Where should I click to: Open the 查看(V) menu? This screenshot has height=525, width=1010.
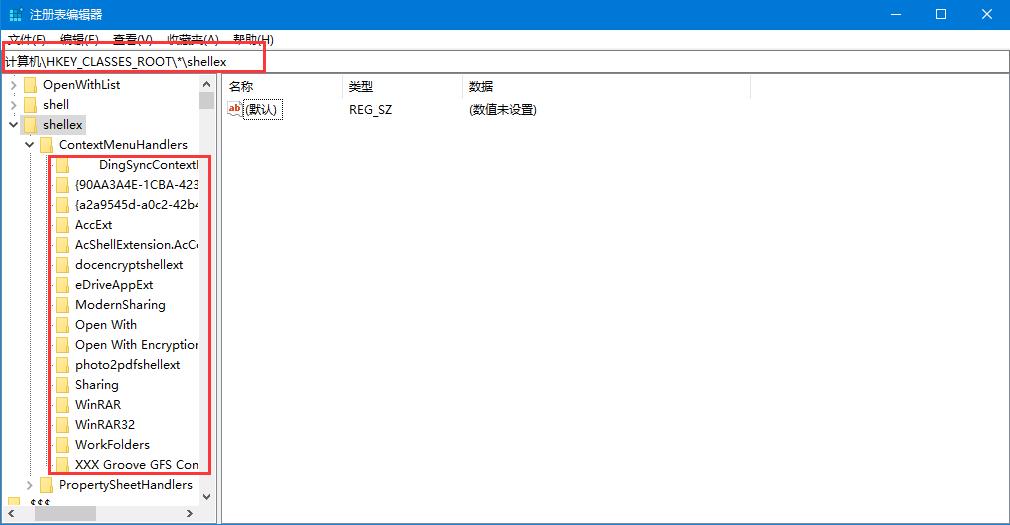pos(133,40)
